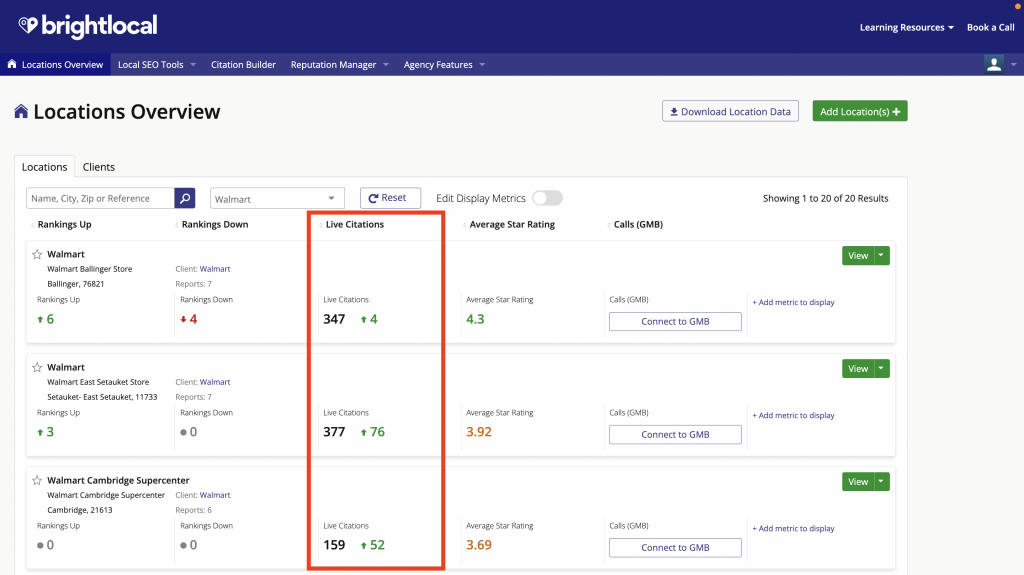Toggle the Edit Display Metrics switch

(x=547, y=198)
